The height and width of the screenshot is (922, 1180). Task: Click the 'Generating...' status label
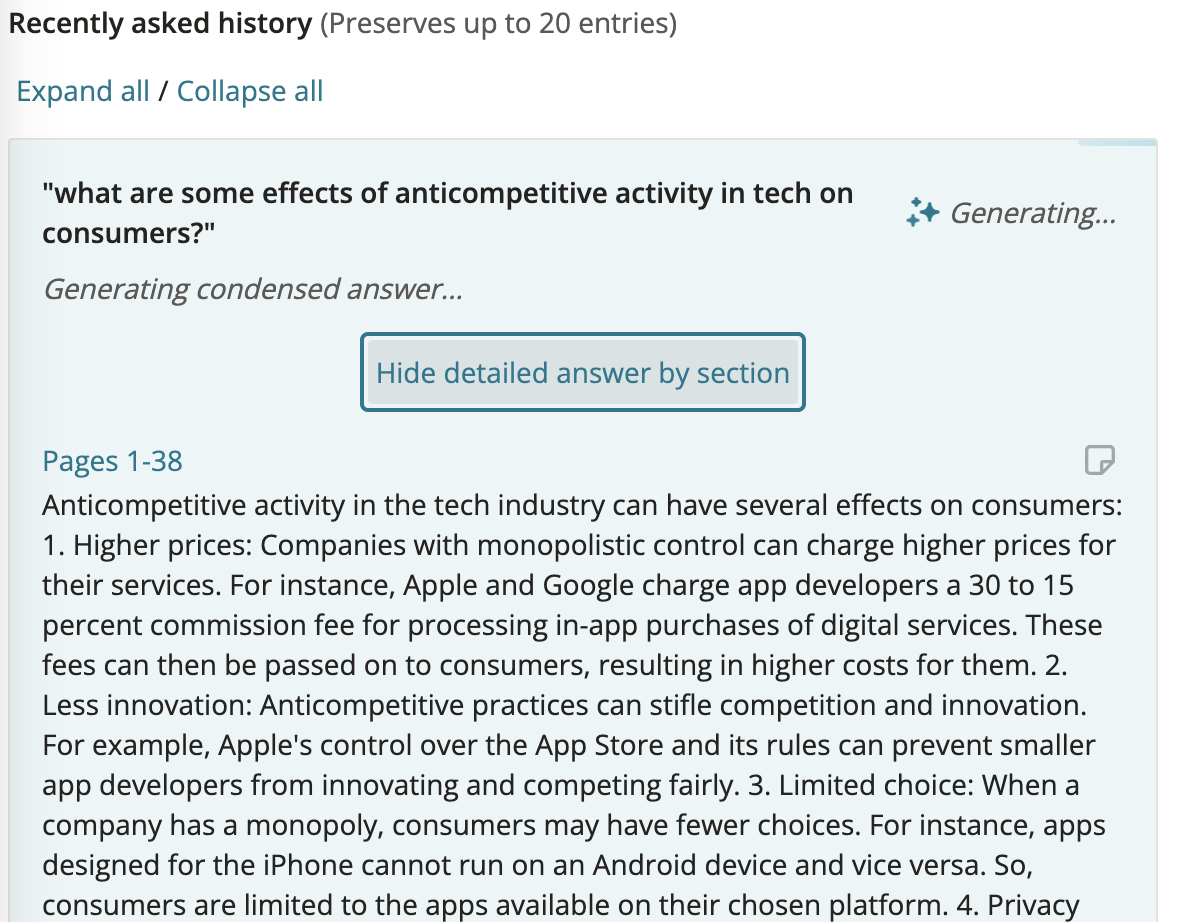[1032, 213]
